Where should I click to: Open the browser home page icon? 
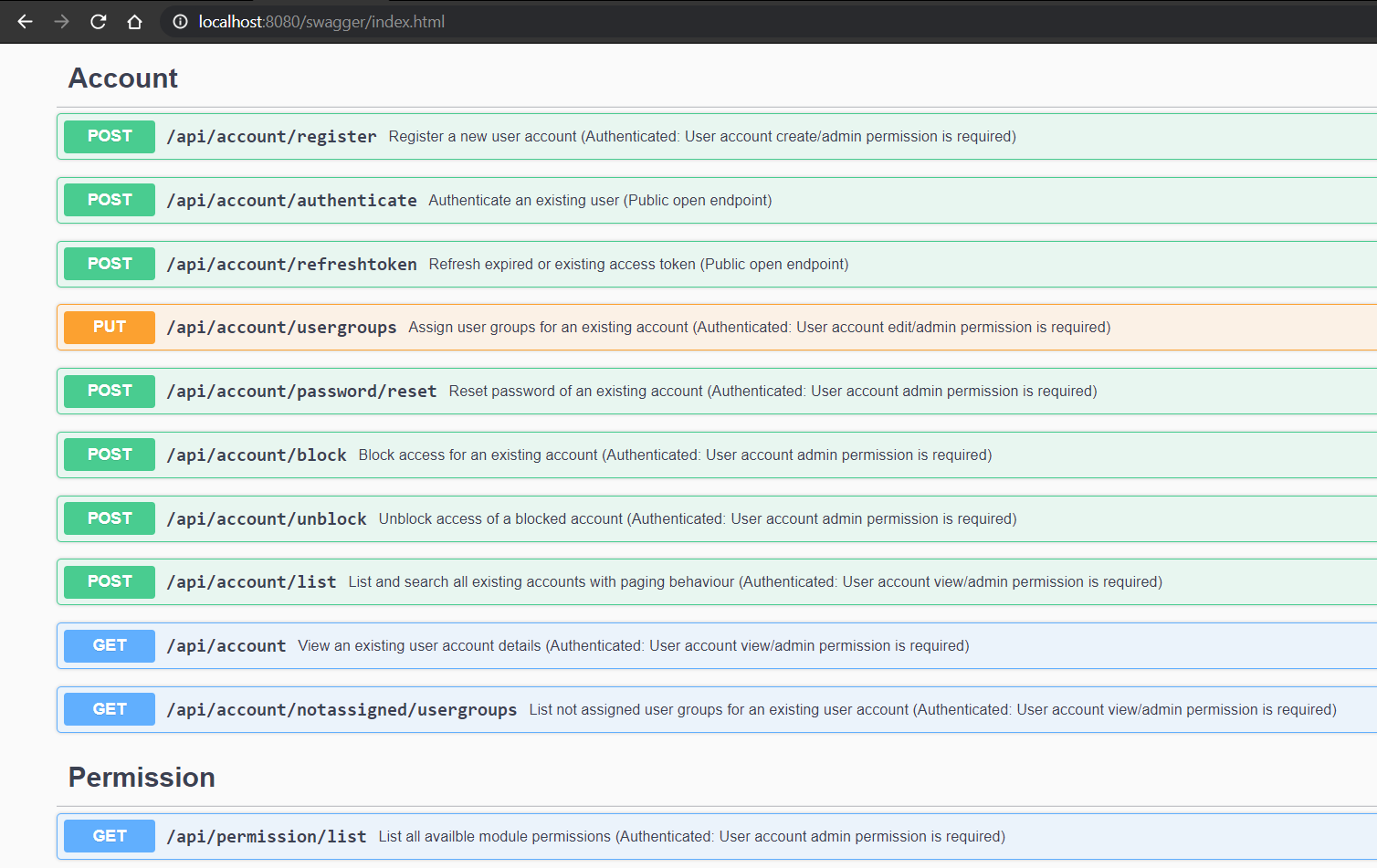[x=134, y=21]
